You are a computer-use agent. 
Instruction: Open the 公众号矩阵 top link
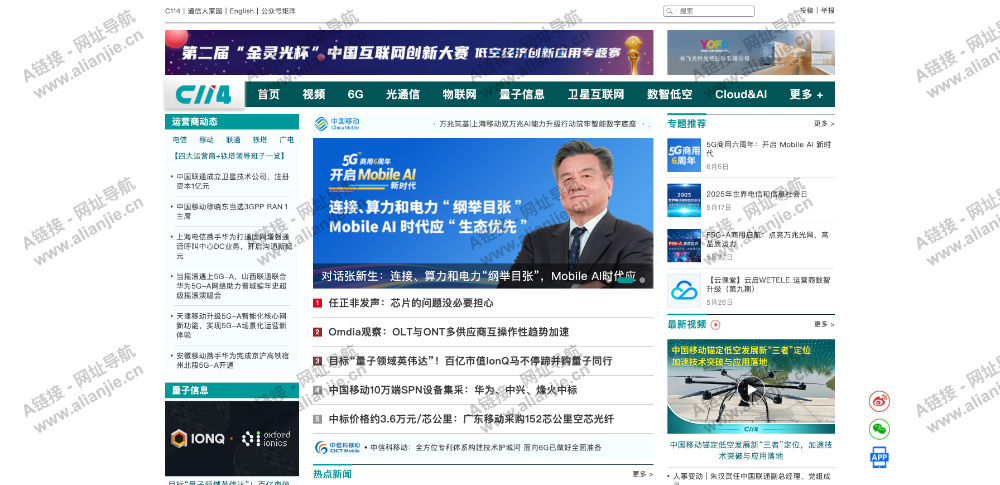pyautogui.click(x=279, y=11)
